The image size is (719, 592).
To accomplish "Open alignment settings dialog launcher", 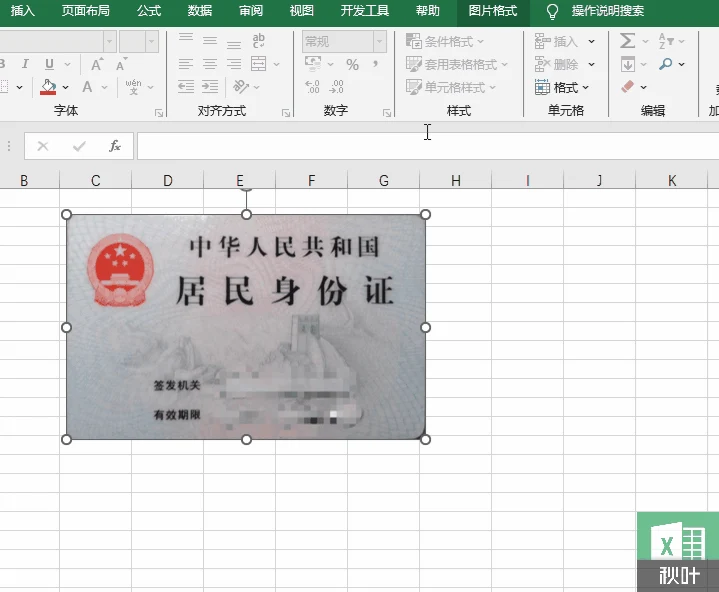I will point(286,113).
